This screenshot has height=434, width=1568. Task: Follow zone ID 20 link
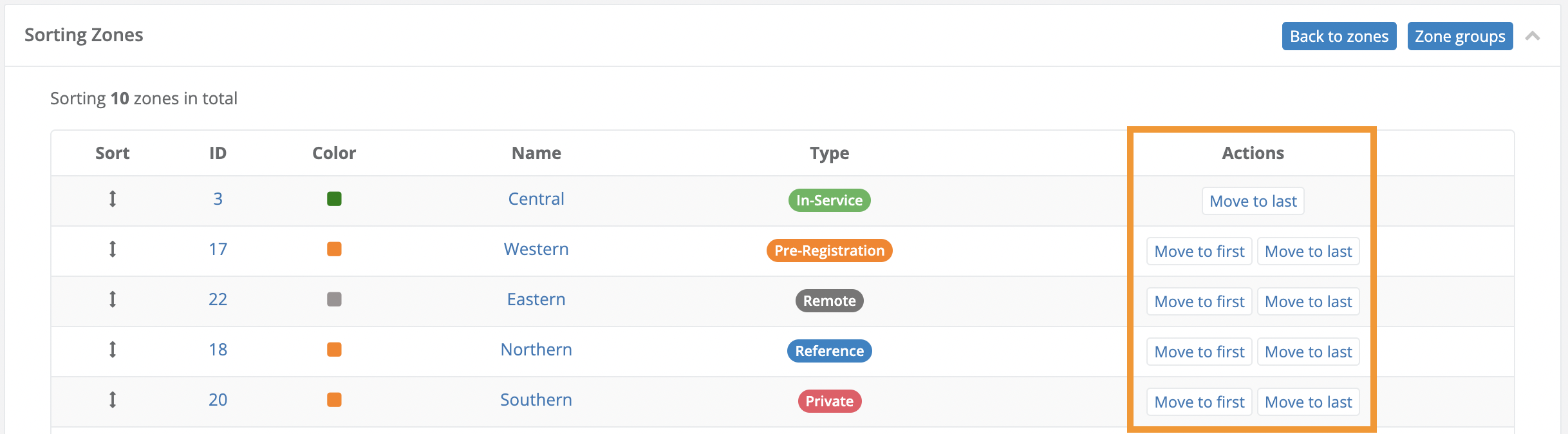coord(218,400)
